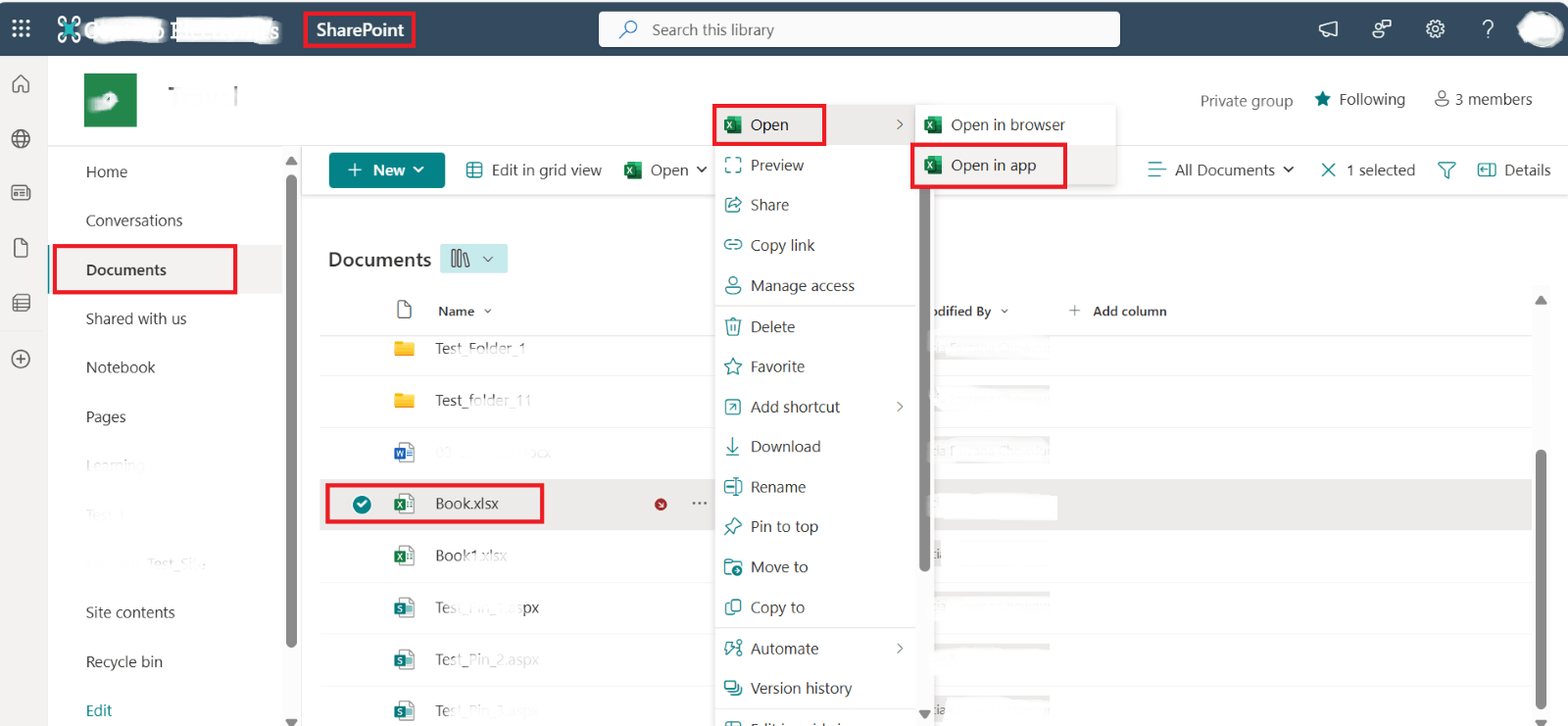The image size is (1568, 726).
Task: Go to Home in site navigation
Action: click(107, 172)
